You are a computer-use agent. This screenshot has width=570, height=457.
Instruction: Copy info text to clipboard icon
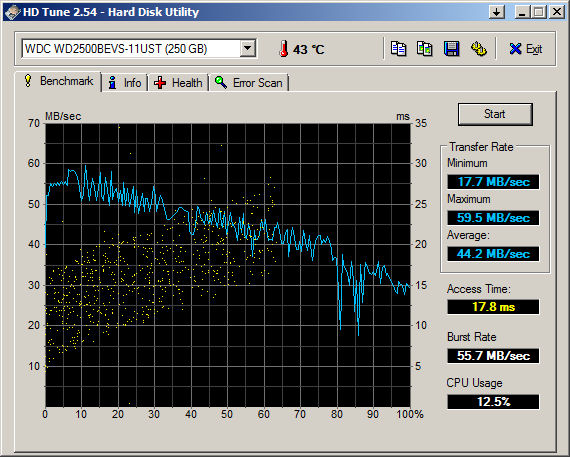tap(399, 48)
